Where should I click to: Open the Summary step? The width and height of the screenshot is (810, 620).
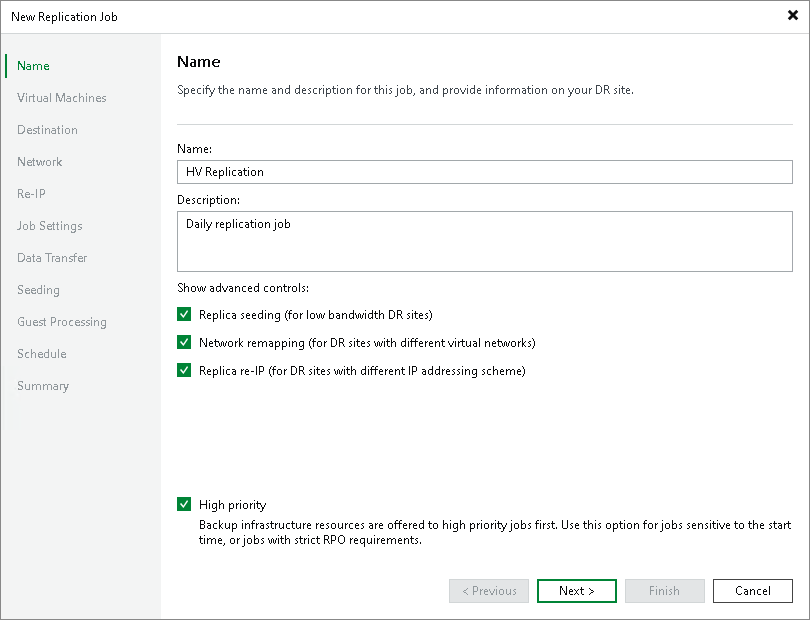[x=43, y=386]
